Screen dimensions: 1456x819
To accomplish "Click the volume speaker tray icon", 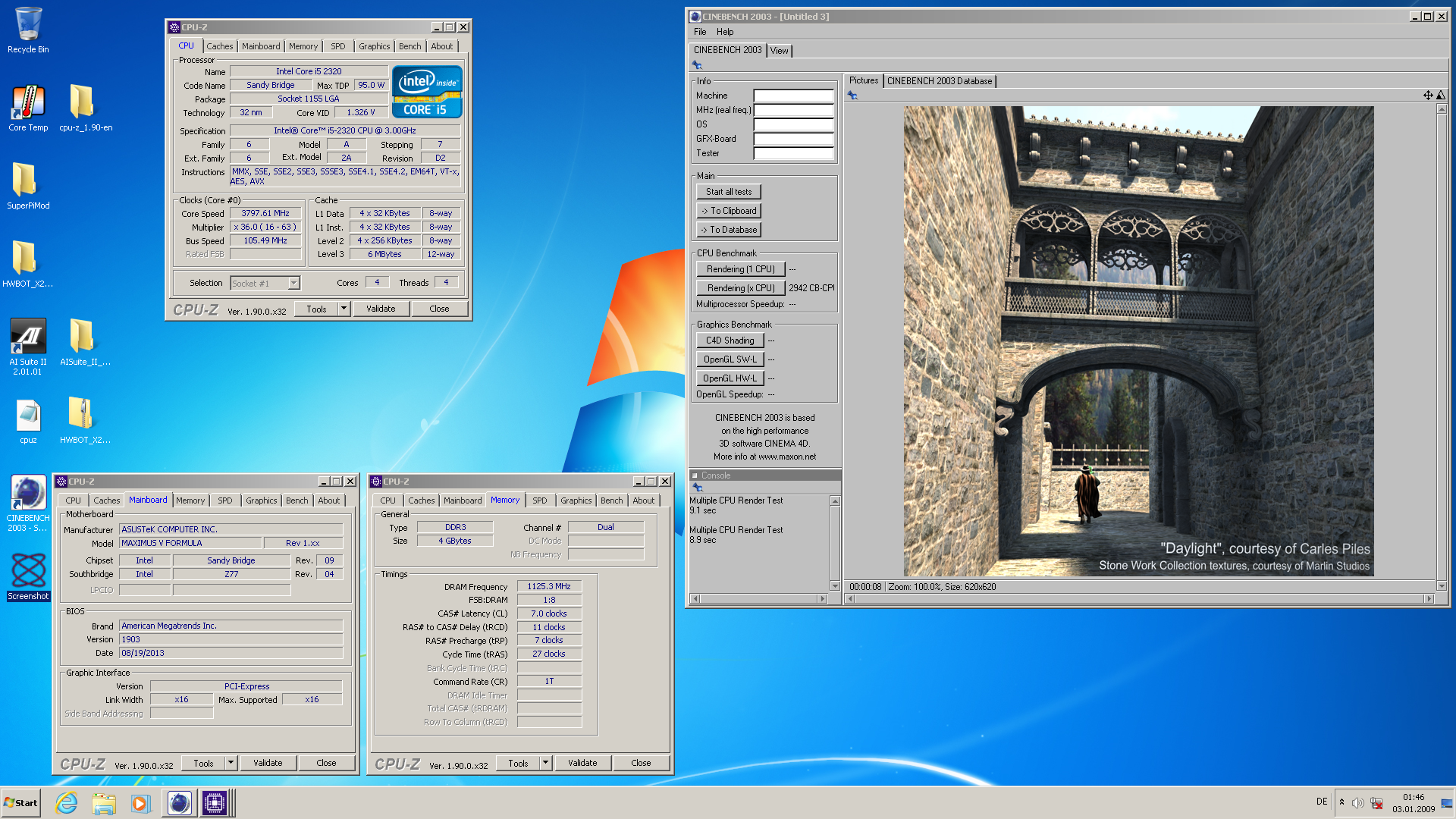I will (x=1357, y=803).
